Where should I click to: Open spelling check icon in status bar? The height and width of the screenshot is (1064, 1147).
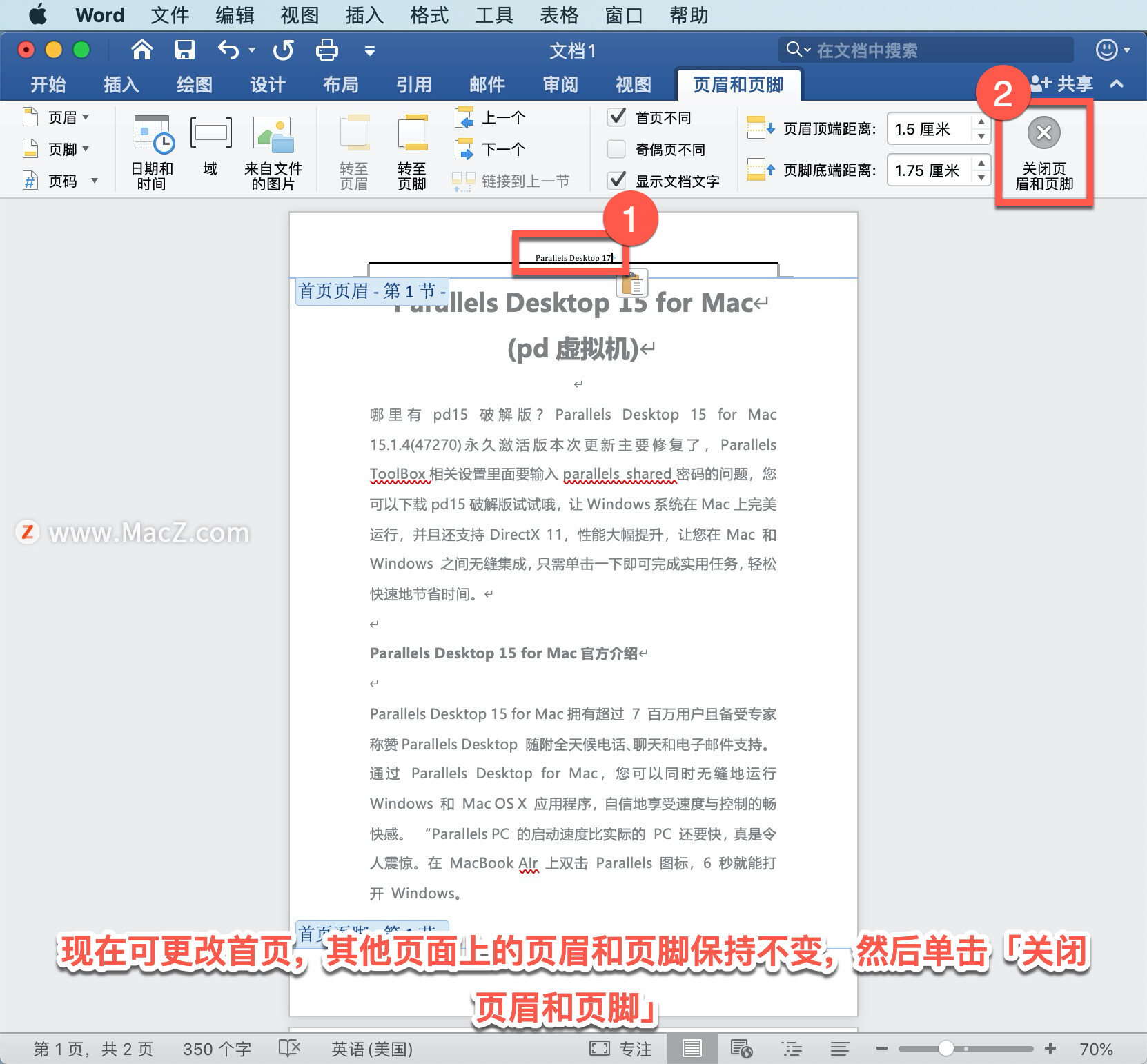289,1048
